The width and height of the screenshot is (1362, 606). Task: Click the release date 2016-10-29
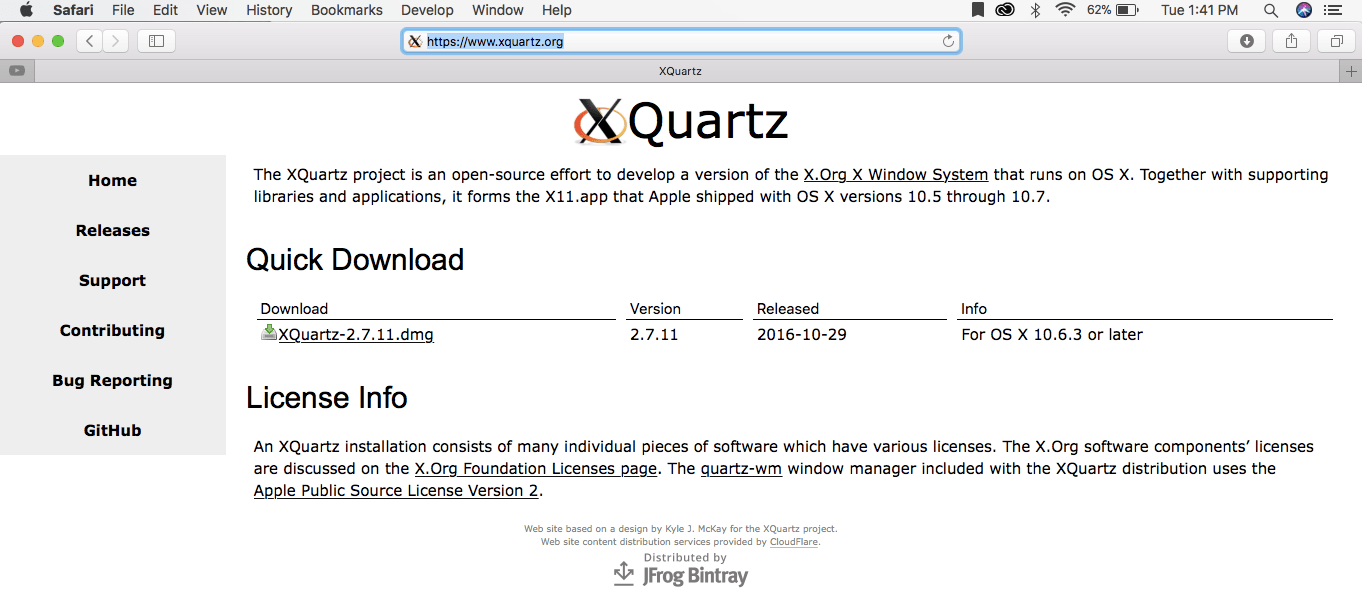[x=802, y=335]
